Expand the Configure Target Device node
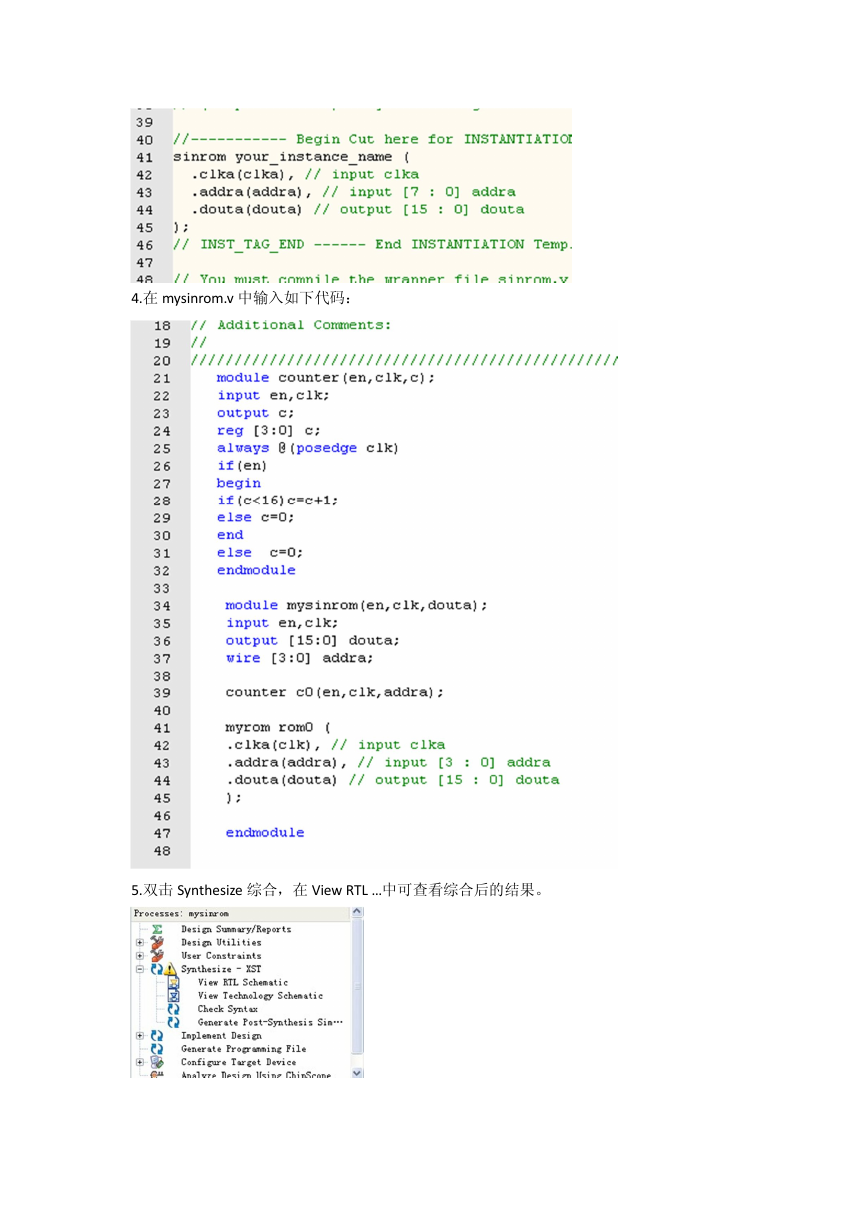 pos(139,1062)
